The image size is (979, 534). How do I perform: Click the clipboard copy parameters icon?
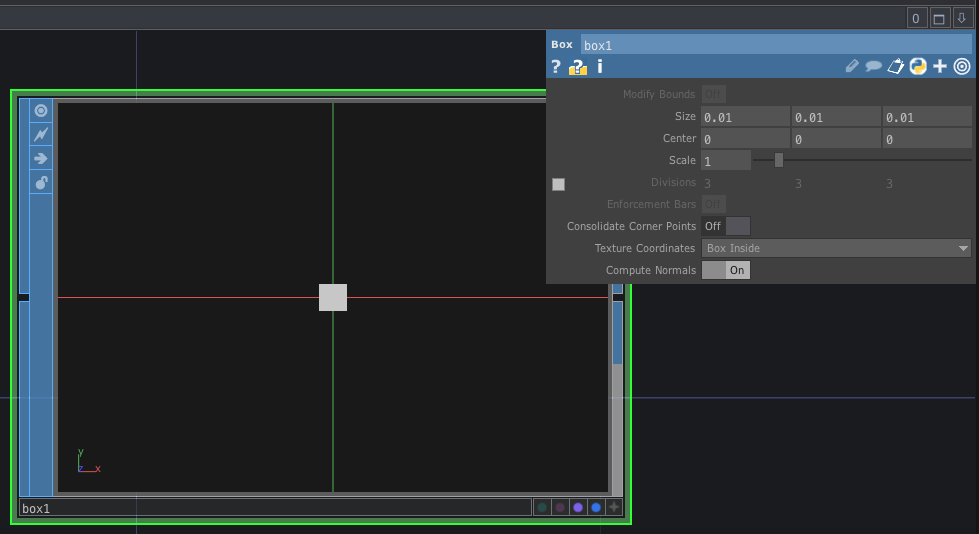(895, 67)
